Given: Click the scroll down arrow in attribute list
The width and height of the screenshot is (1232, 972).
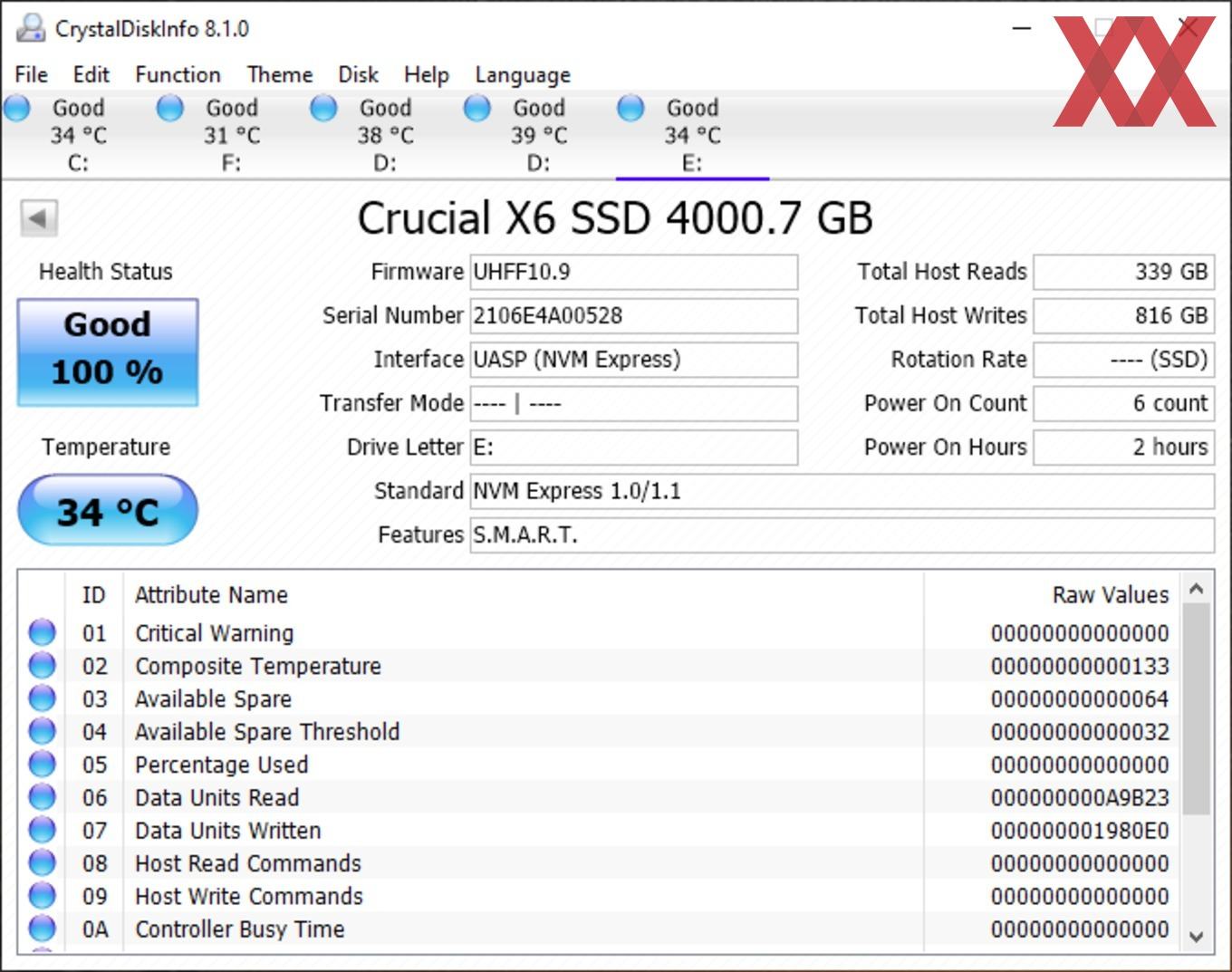Looking at the screenshot, I should [x=1196, y=937].
